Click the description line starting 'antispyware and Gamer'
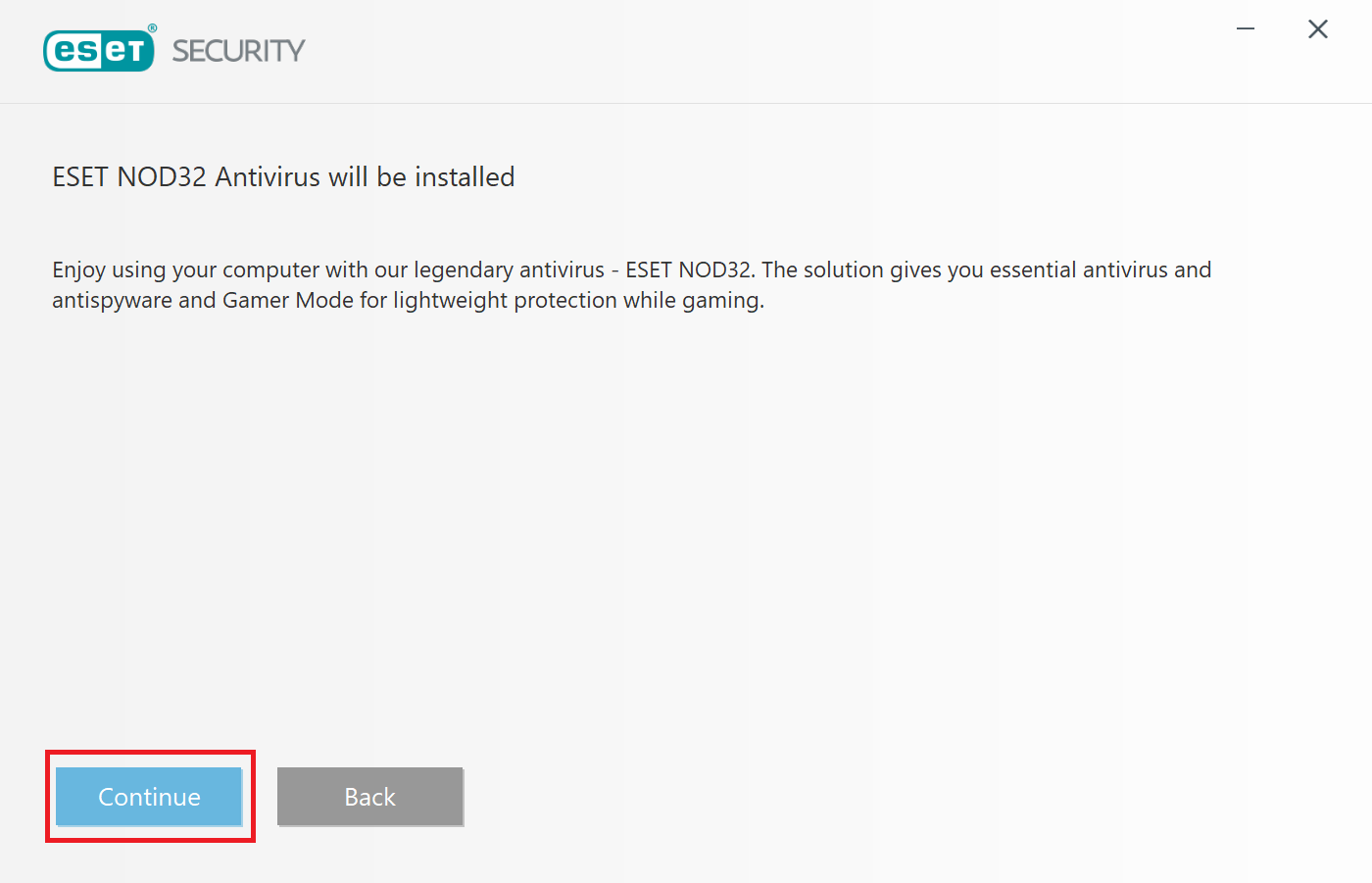 (408, 301)
